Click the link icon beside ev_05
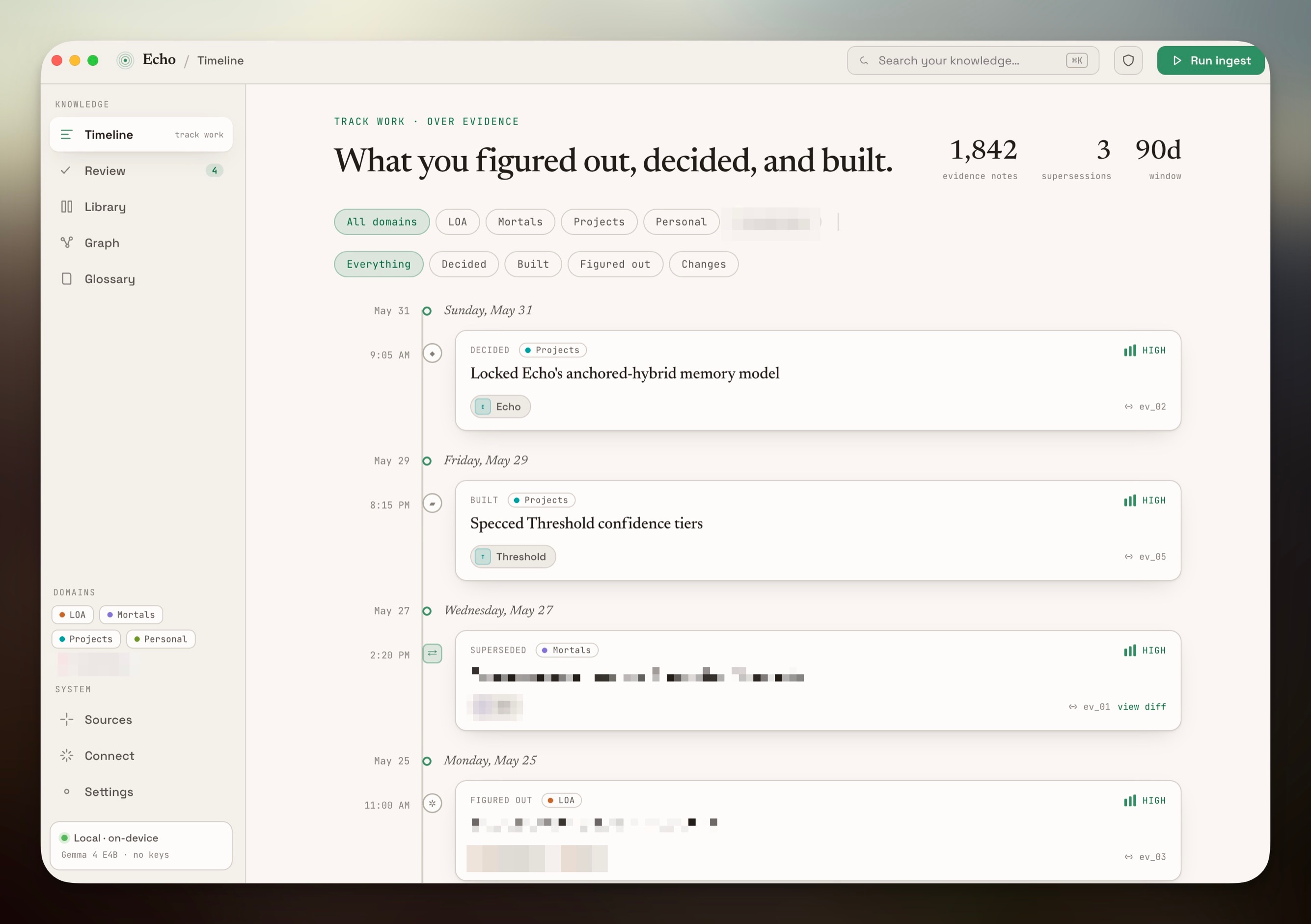This screenshot has height=924, width=1311. pyautogui.click(x=1129, y=557)
